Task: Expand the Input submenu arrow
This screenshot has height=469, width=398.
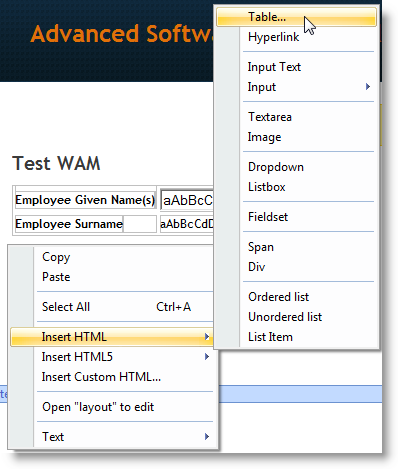Action: tap(368, 87)
